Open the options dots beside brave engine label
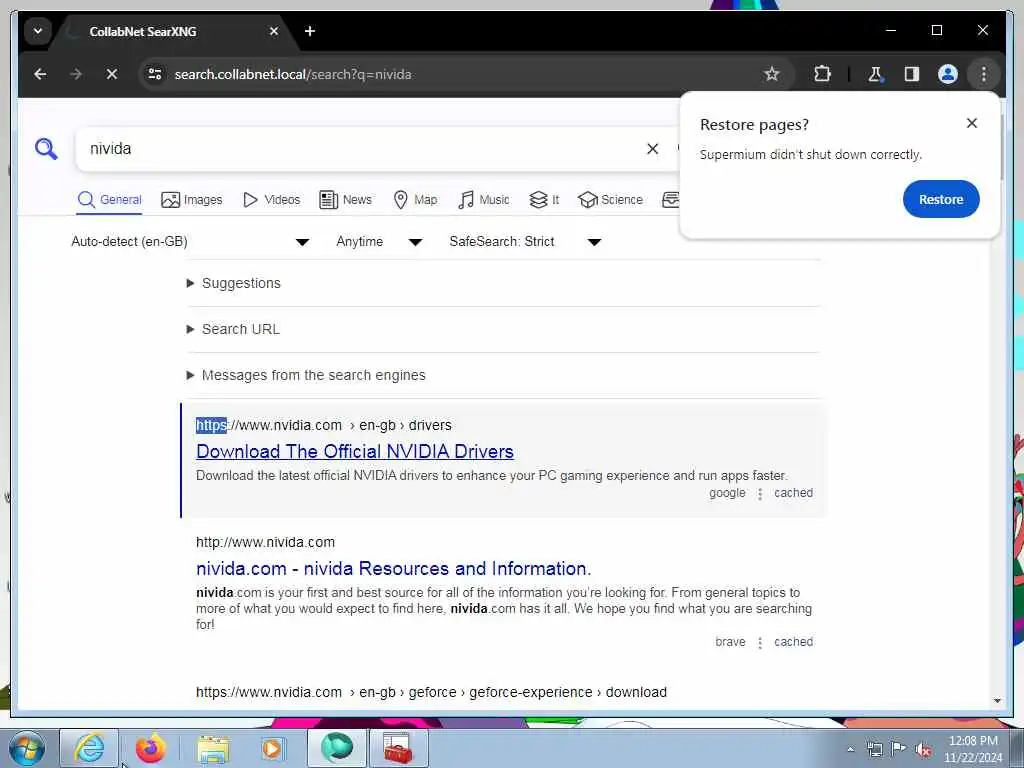The width and height of the screenshot is (1024, 768). point(760,643)
